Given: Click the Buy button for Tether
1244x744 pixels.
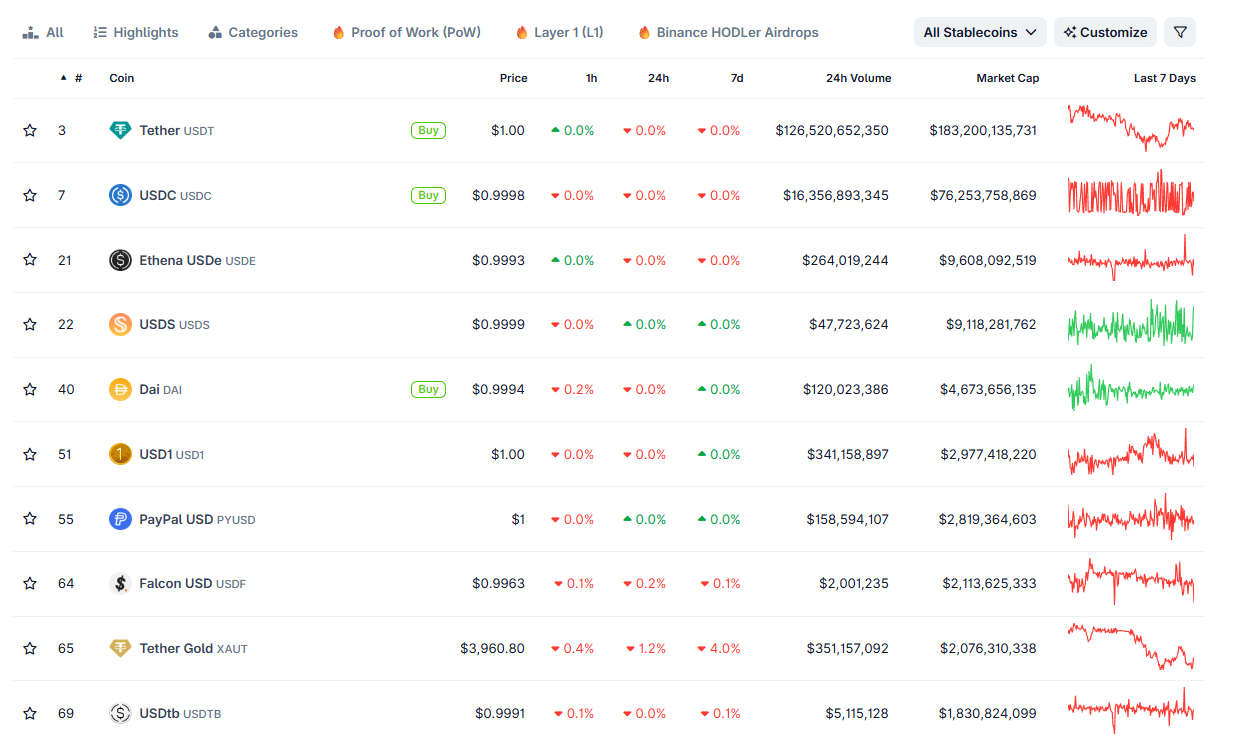Looking at the screenshot, I should tap(428, 130).
